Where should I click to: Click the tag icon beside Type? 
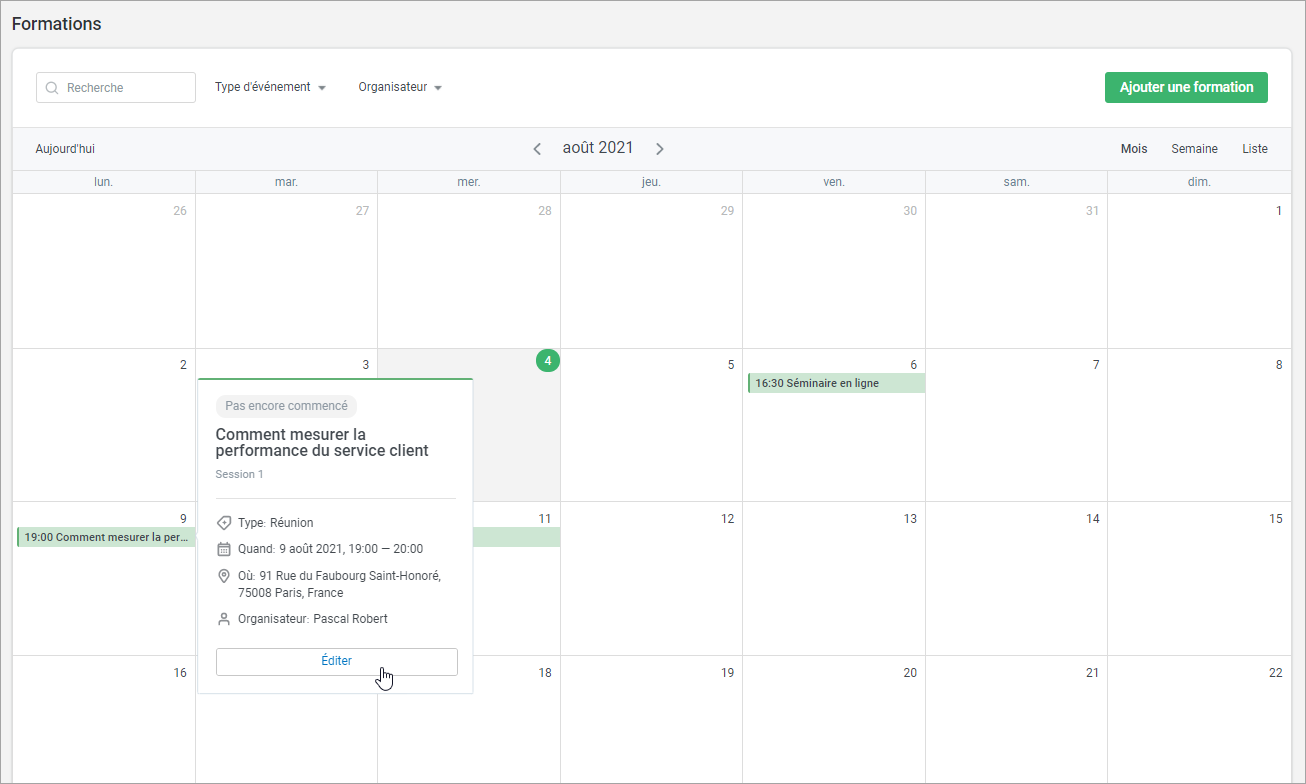(224, 523)
